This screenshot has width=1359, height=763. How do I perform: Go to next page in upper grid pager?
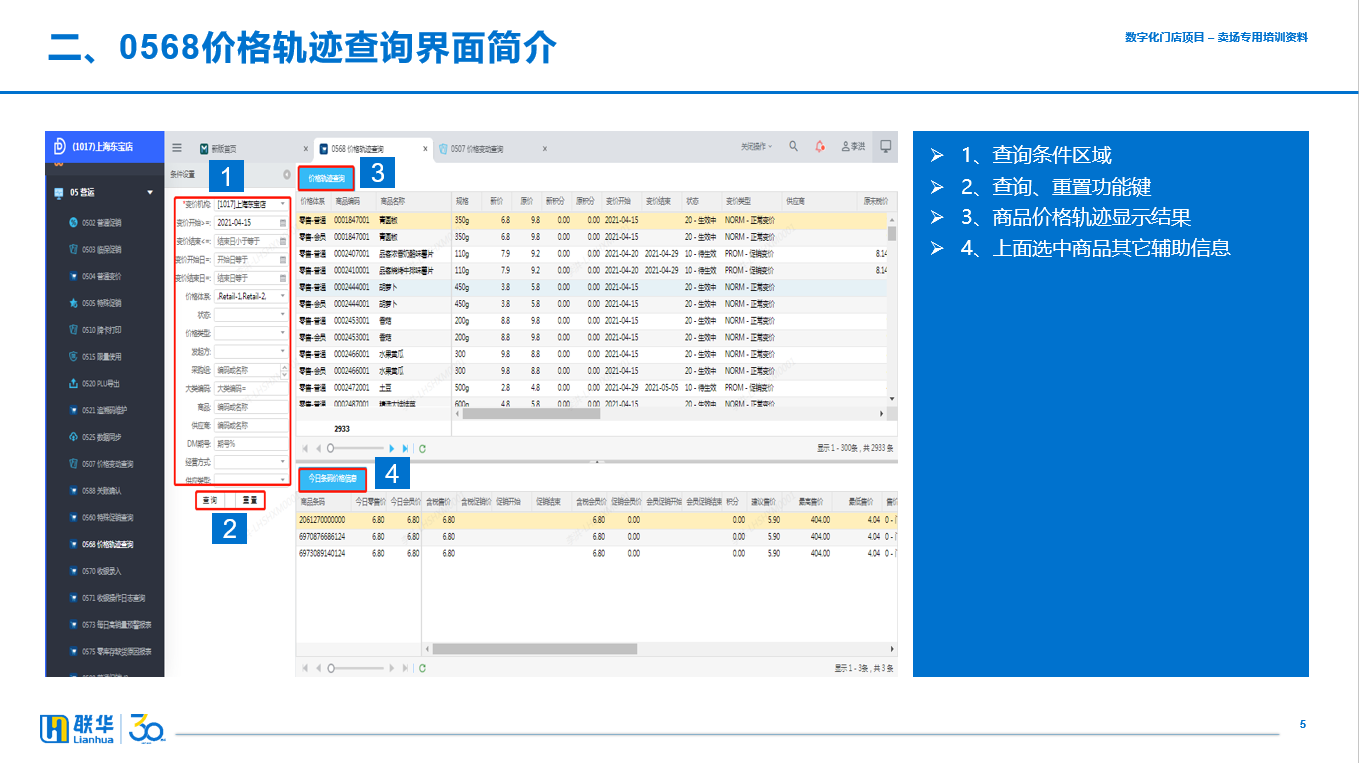[x=392, y=449]
